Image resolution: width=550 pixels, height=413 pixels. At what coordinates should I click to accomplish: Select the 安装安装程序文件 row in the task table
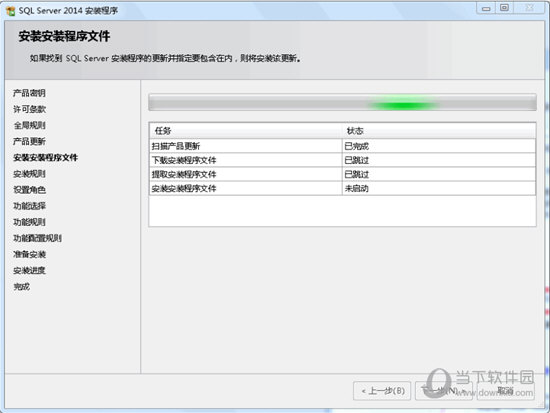pyautogui.click(x=342, y=188)
